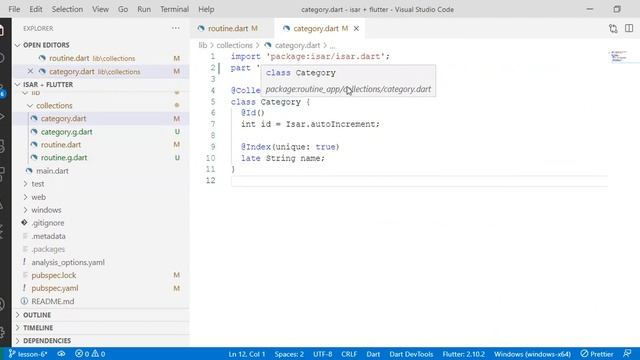Screen dimensions: 640x360
Task: Open the .metadata file
Action: click(101, 236)
